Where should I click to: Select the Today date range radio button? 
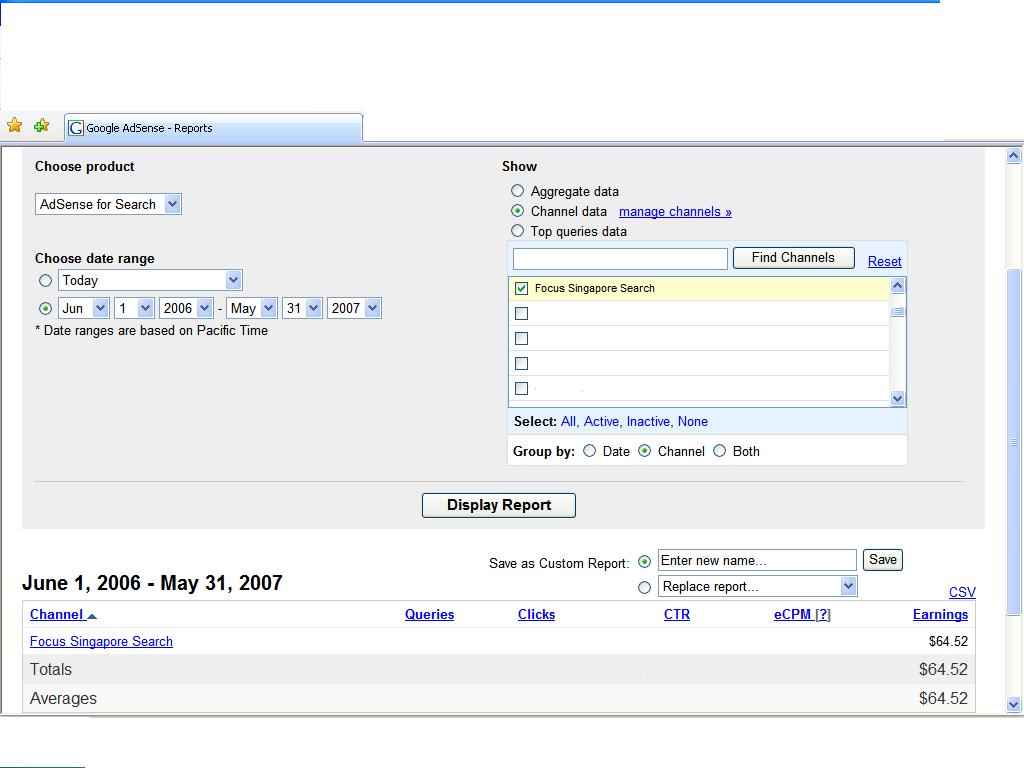[x=45, y=281]
